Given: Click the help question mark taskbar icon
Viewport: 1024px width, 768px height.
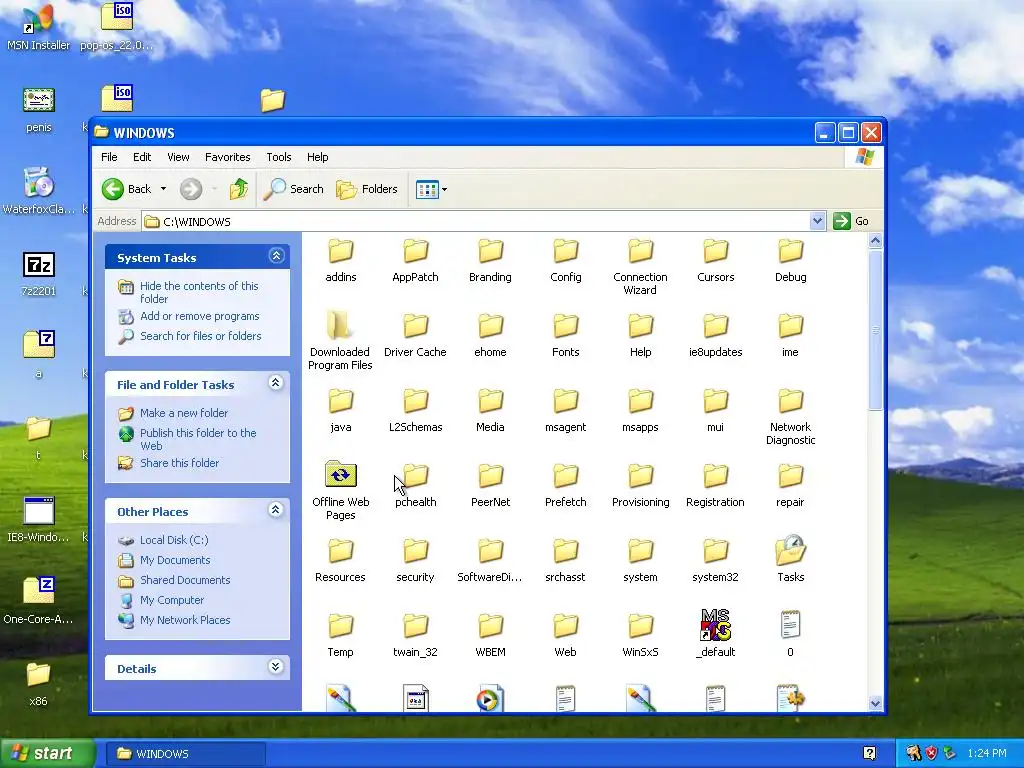Looking at the screenshot, I should [x=869, y=754].
